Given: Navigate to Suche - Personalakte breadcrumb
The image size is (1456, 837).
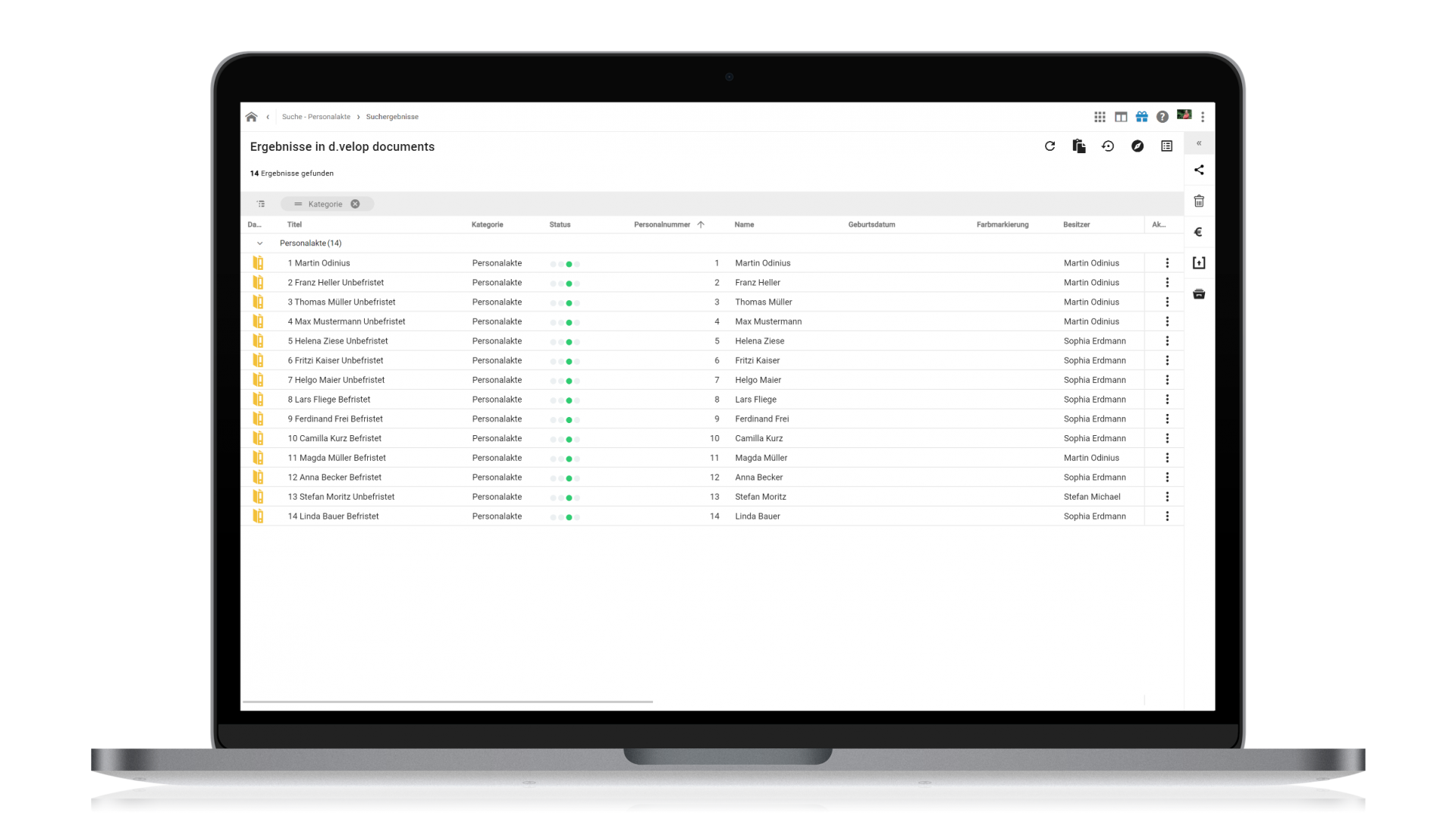Looking at the screenshot, I should tap(316, 117).
